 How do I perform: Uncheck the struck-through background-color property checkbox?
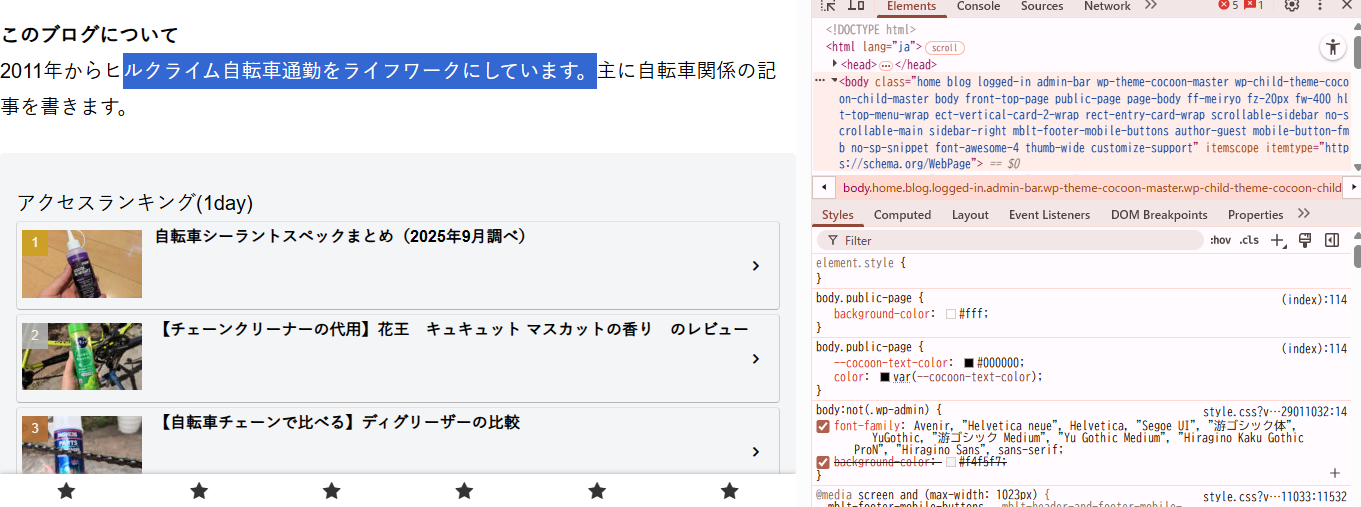823,462
